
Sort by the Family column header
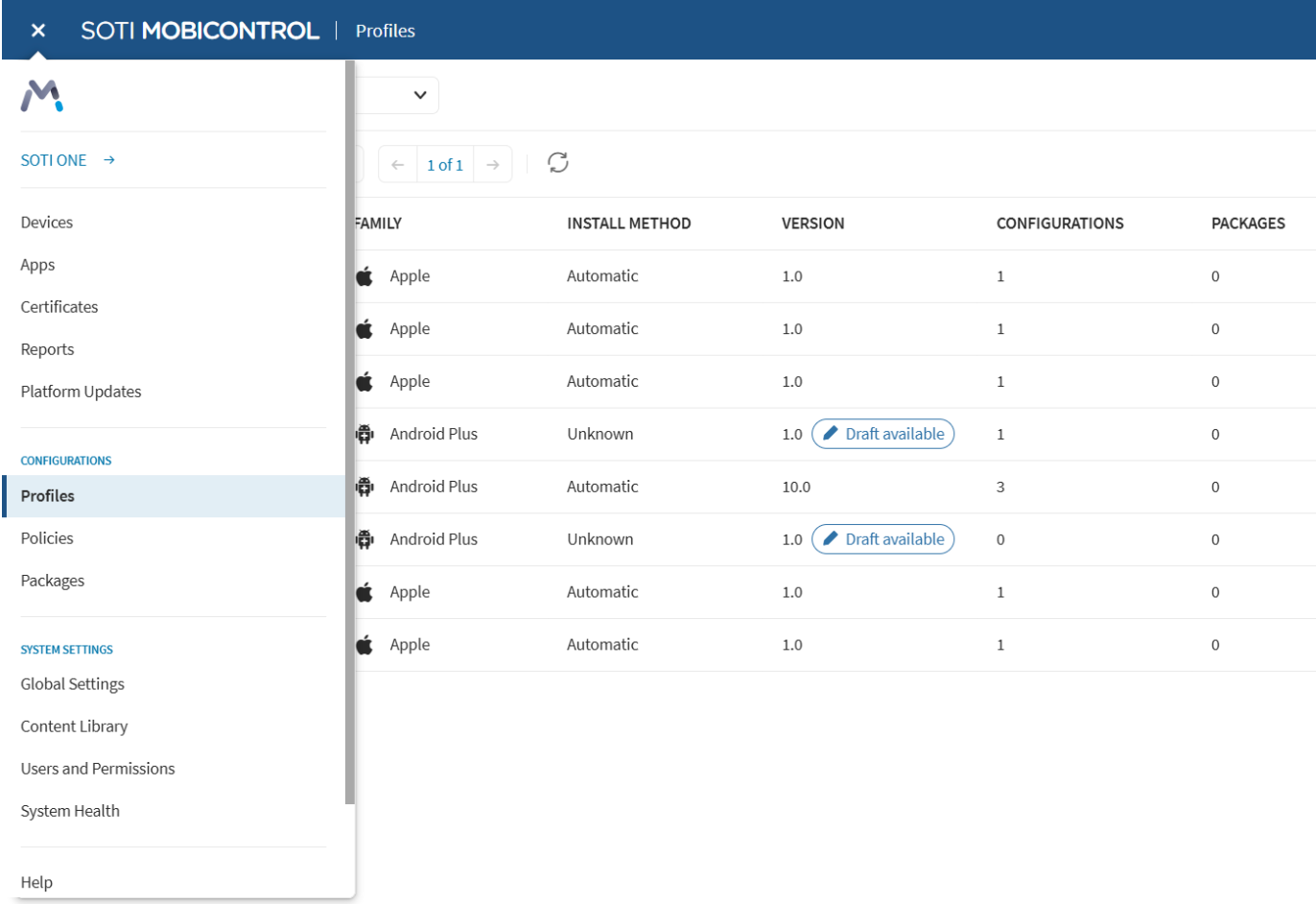(x=378, y=224)
